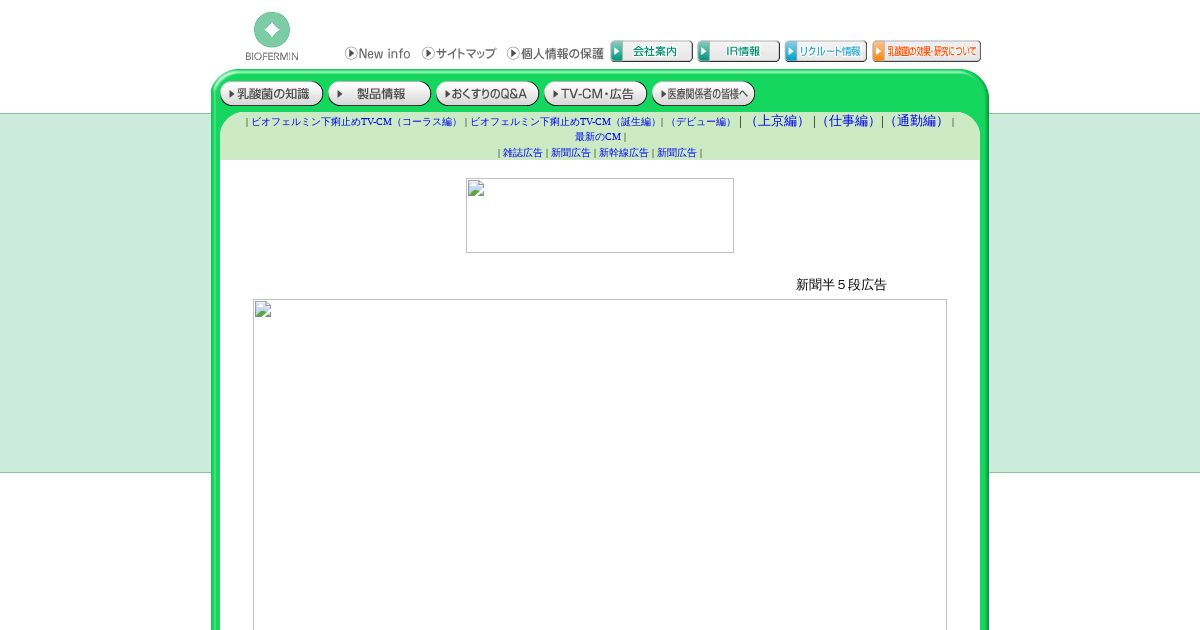Click the orange 乳酸菌の効果・研究について button
Viewport: 1200px width, 630px height.
[x=926, y=51]
